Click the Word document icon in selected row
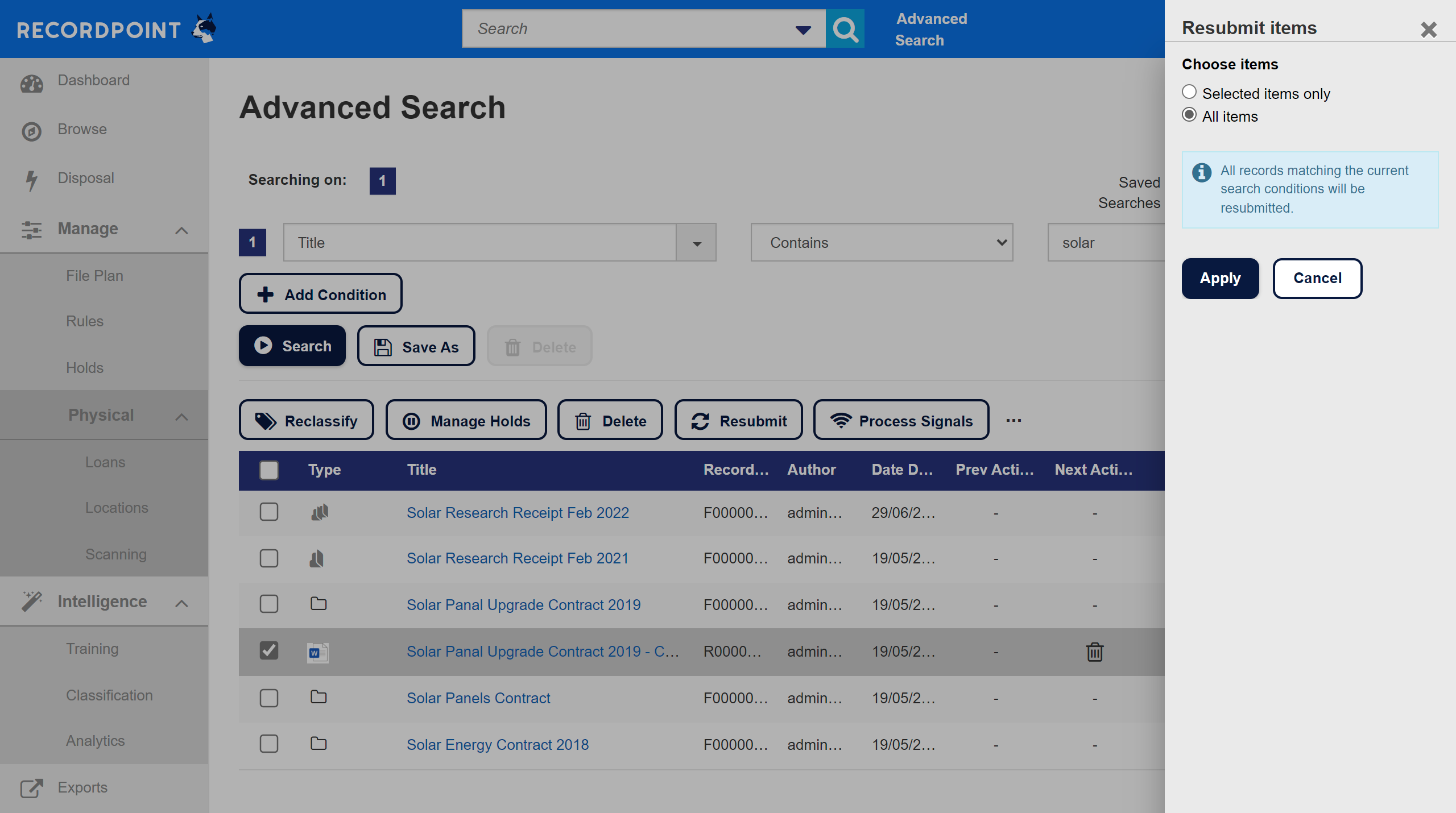1456x813 pixels. click(x=318, y=652)
